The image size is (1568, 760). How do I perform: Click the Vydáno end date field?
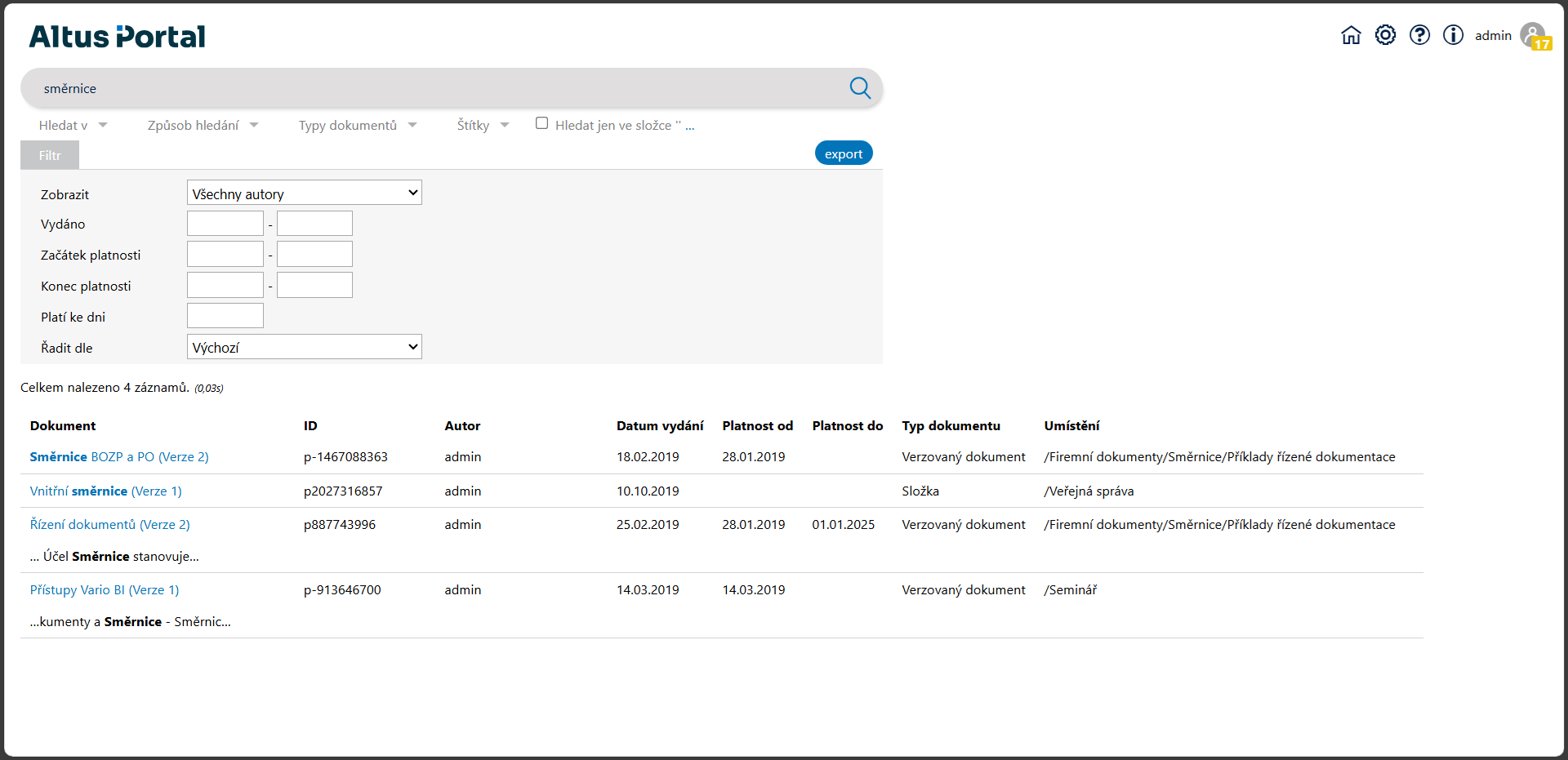[314, 224]
